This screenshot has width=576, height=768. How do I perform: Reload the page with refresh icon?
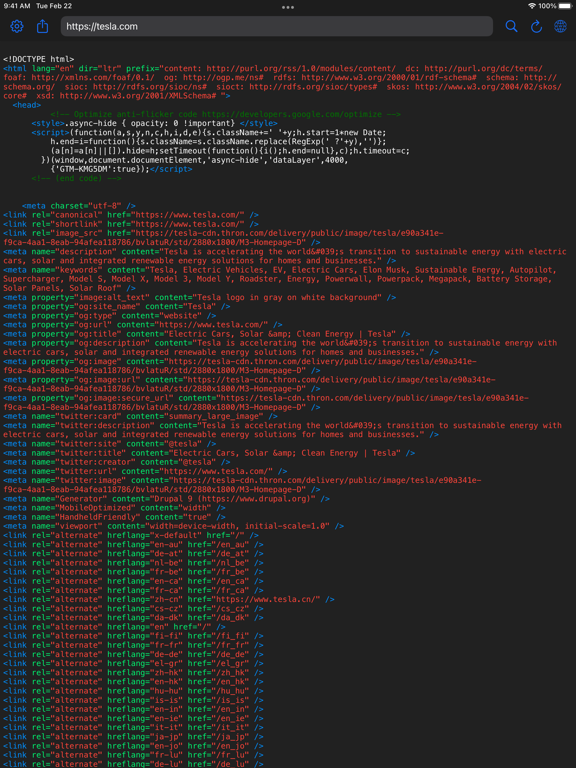[536, 26]
